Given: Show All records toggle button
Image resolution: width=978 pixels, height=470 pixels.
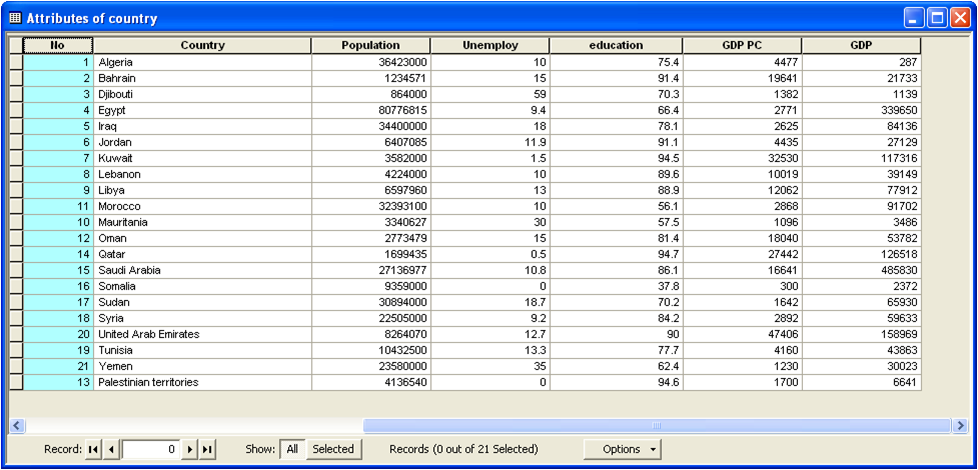Looking at the screenshot, I should pyautogui.click(x=293, y=449).
